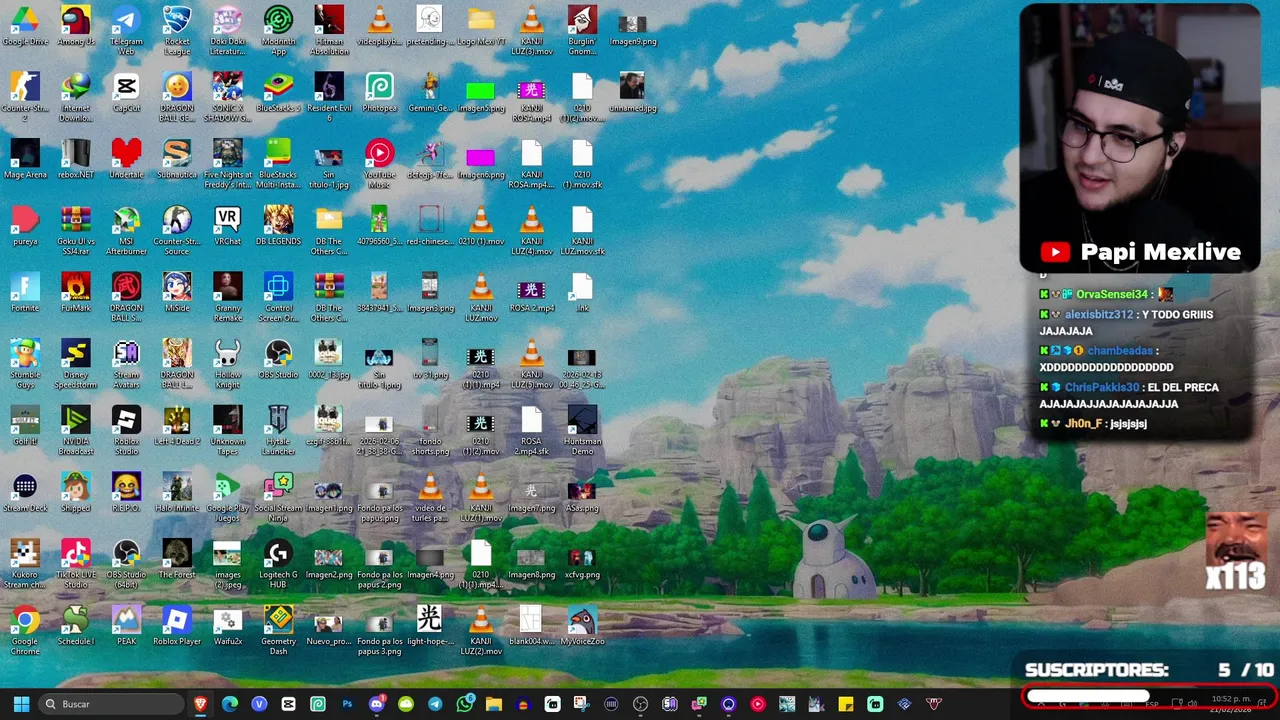
Task: Open the Modrinth App desktop shortcut
Action: [278, 30]
